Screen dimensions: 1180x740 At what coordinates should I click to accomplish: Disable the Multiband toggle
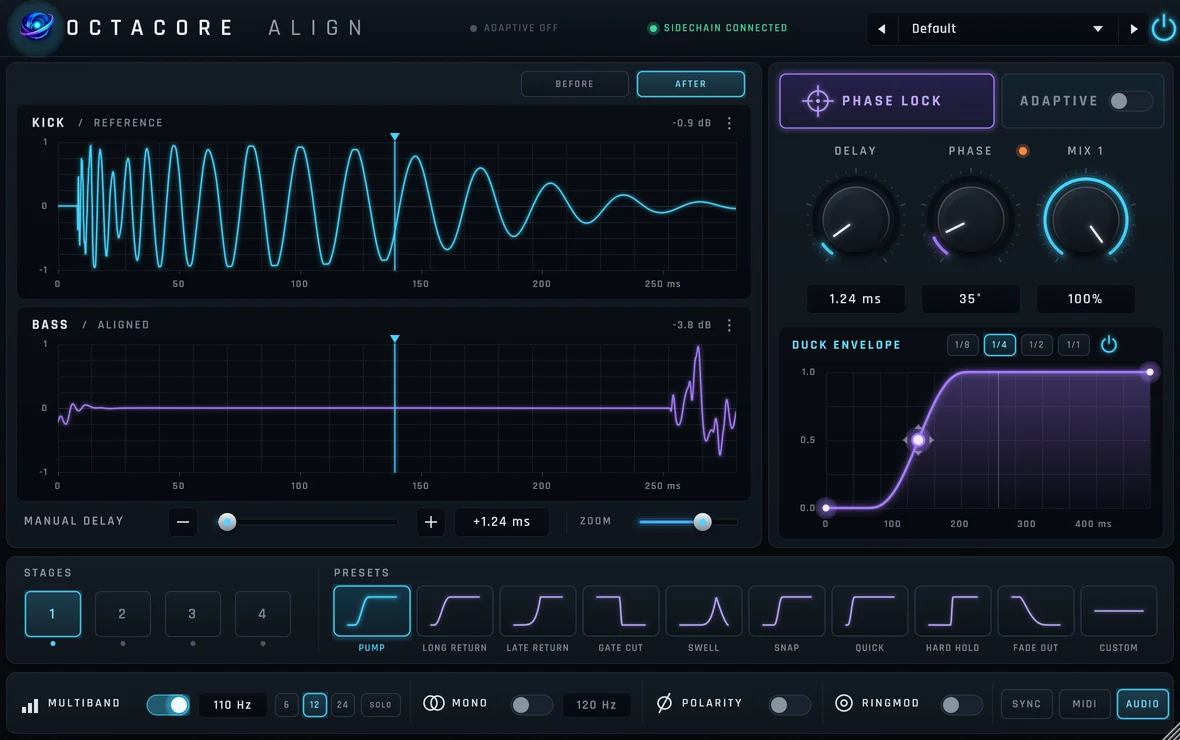tap(168, 705)
